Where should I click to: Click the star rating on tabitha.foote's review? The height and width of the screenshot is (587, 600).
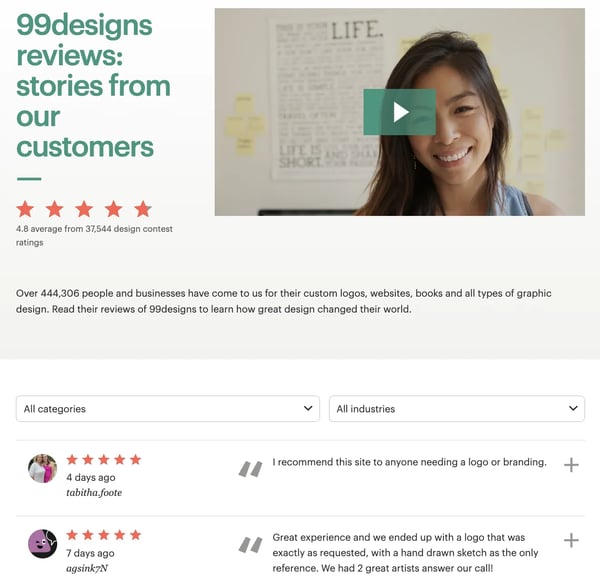tap(104, 460)
